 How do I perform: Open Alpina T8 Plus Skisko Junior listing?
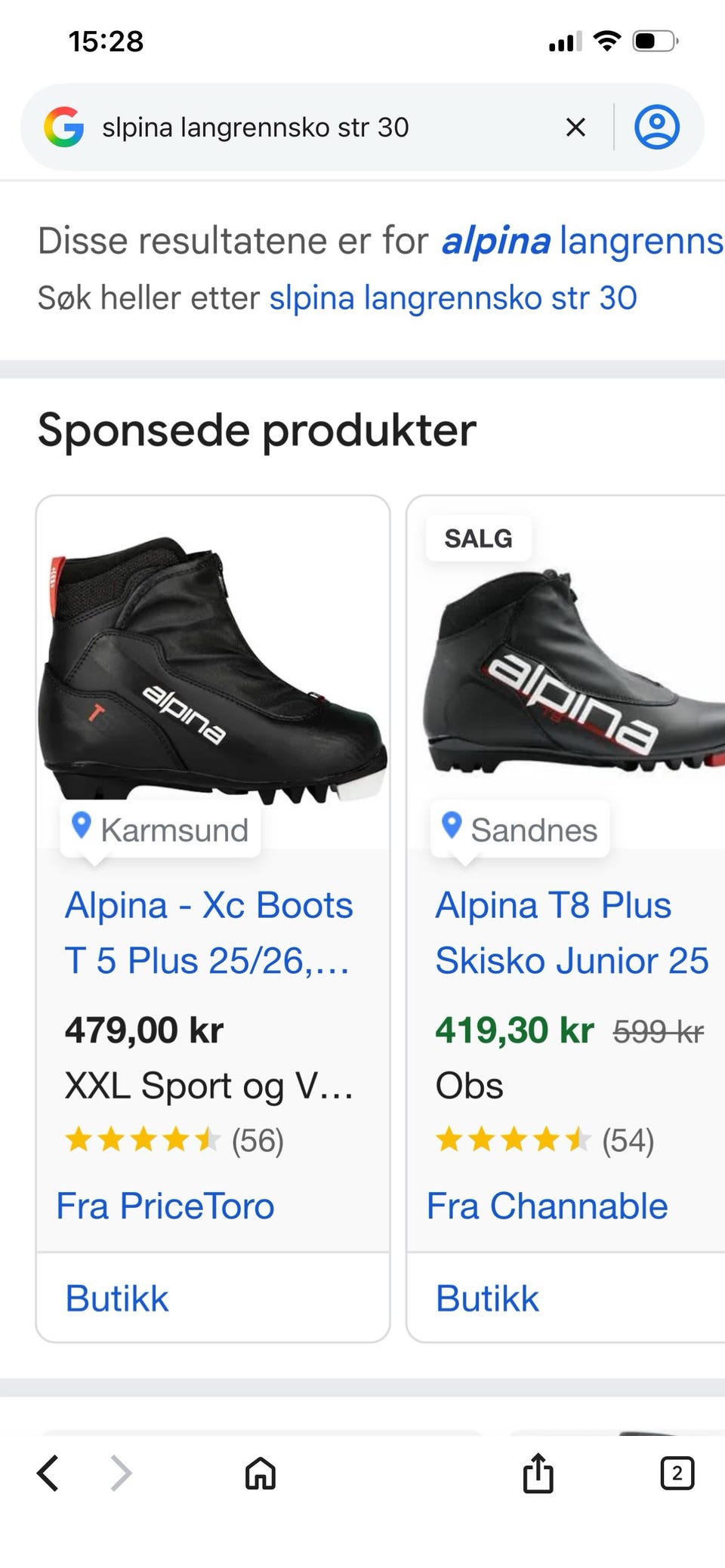coord(571,932)
